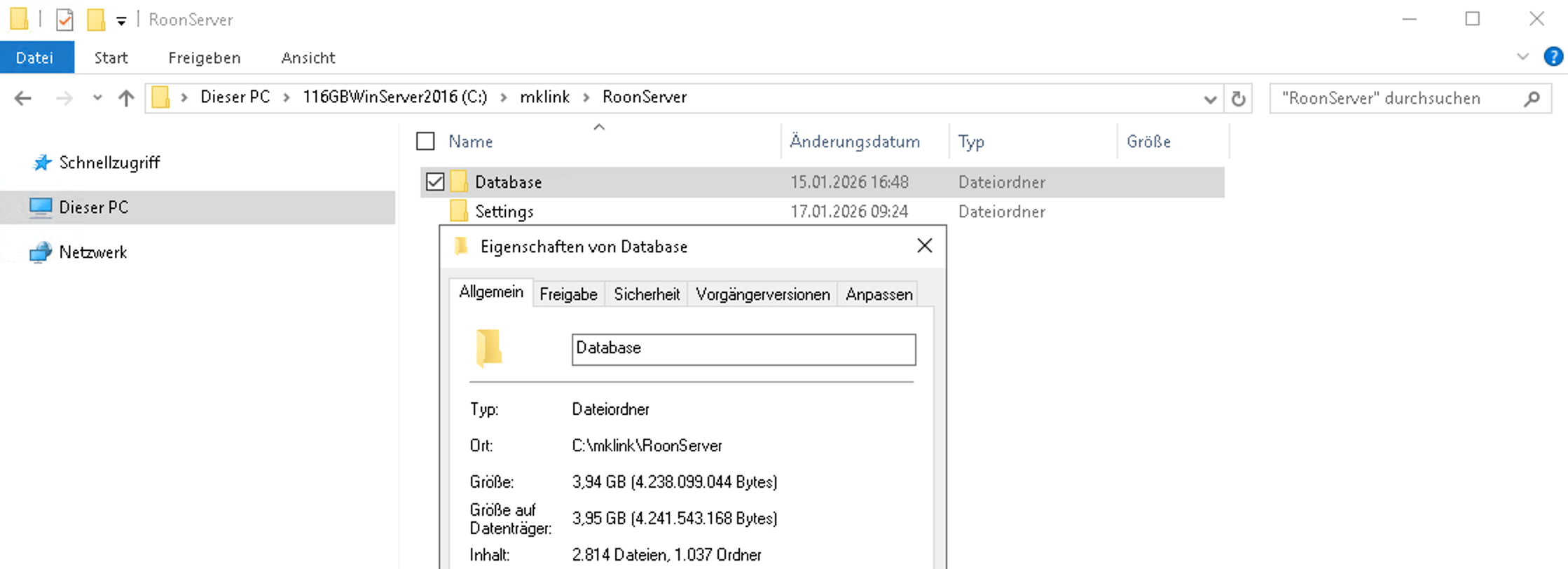1568x569 pixels.
Task: Uncheck the Database folder checkbox
Action: click(435, 182)
